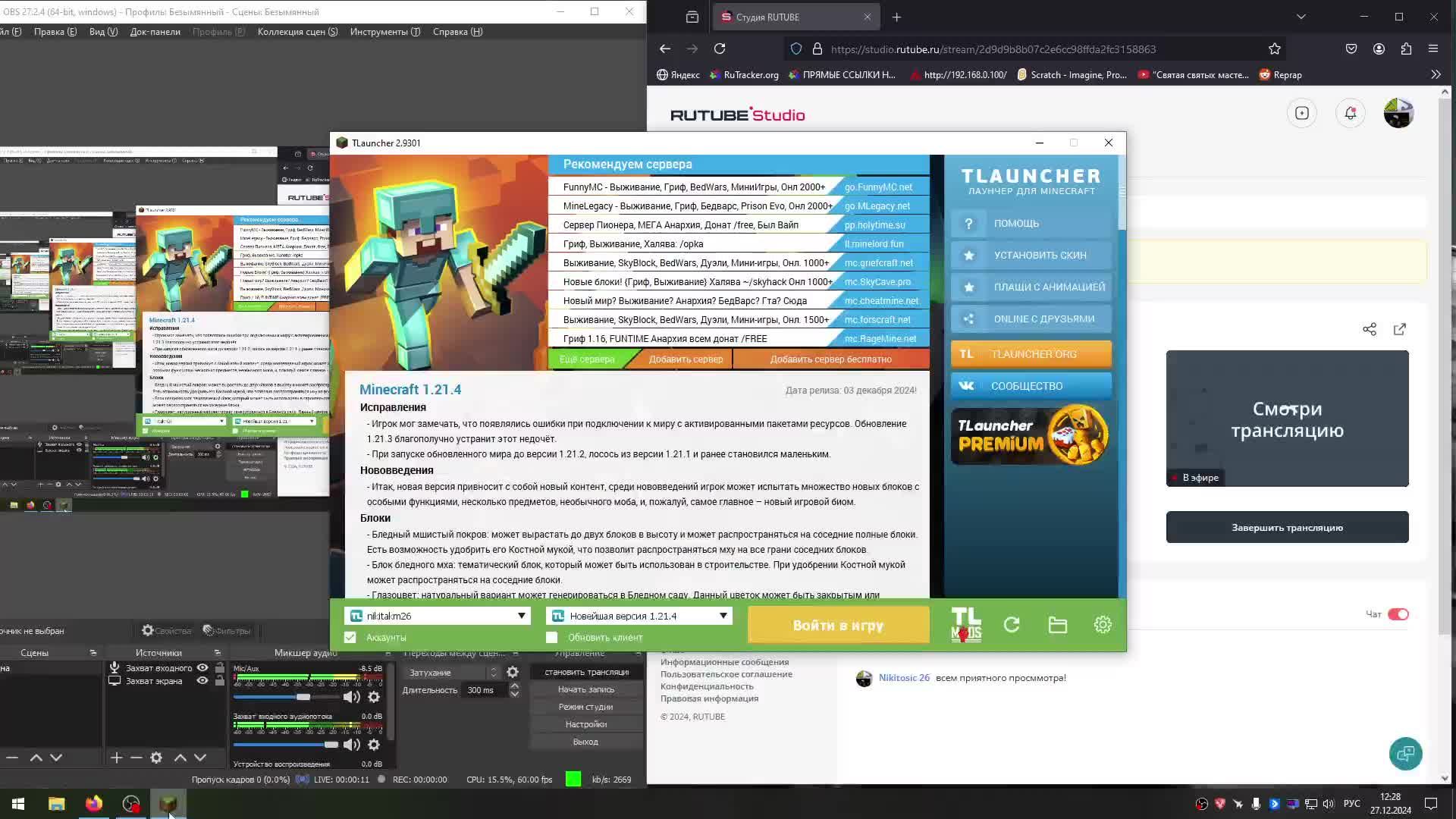1456x819 pixels.
Task: Click the TLauncher refresh icon
Action: click(x=1012, y=625)
